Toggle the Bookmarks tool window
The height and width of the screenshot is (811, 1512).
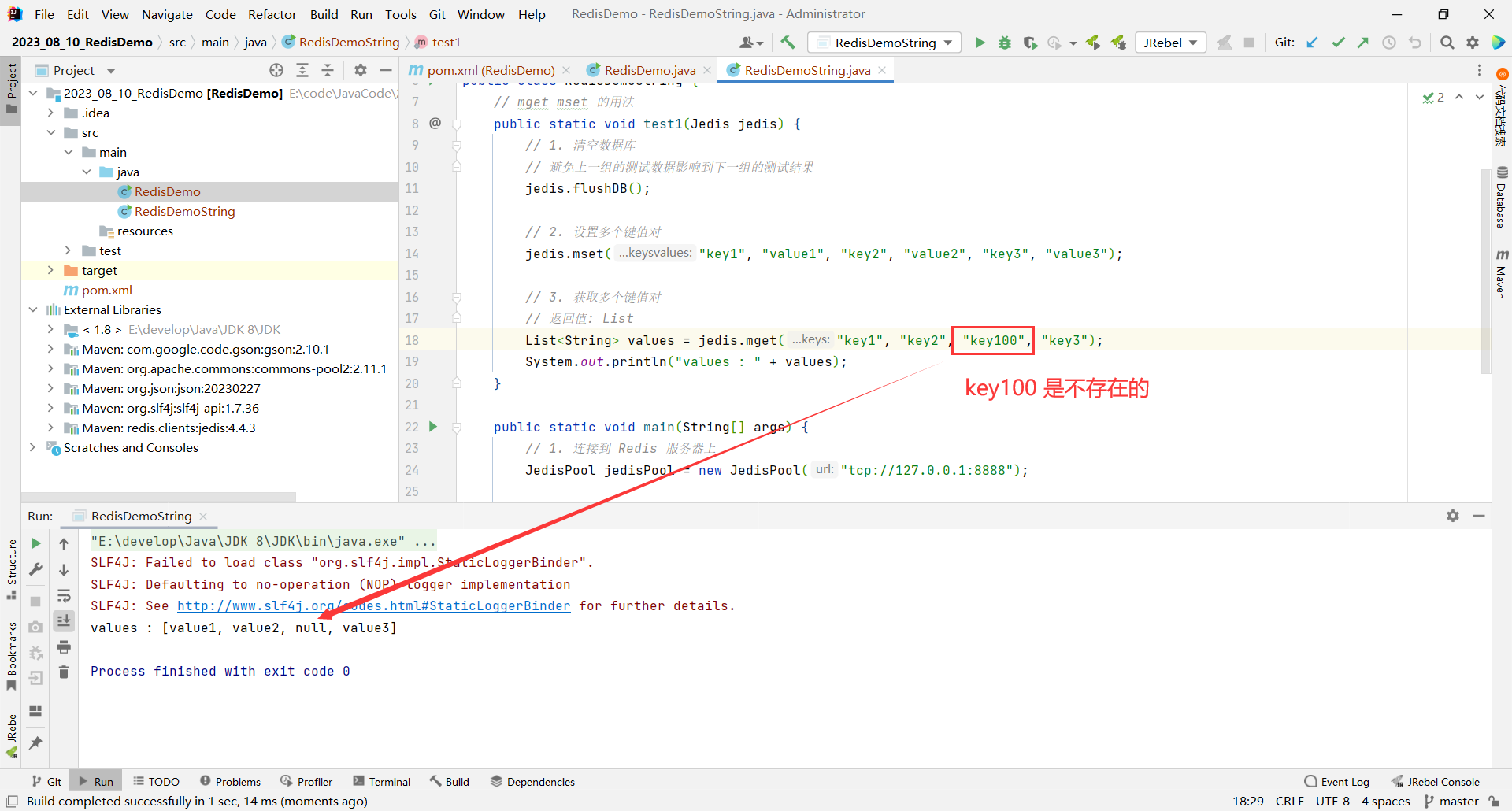[11, 656]
